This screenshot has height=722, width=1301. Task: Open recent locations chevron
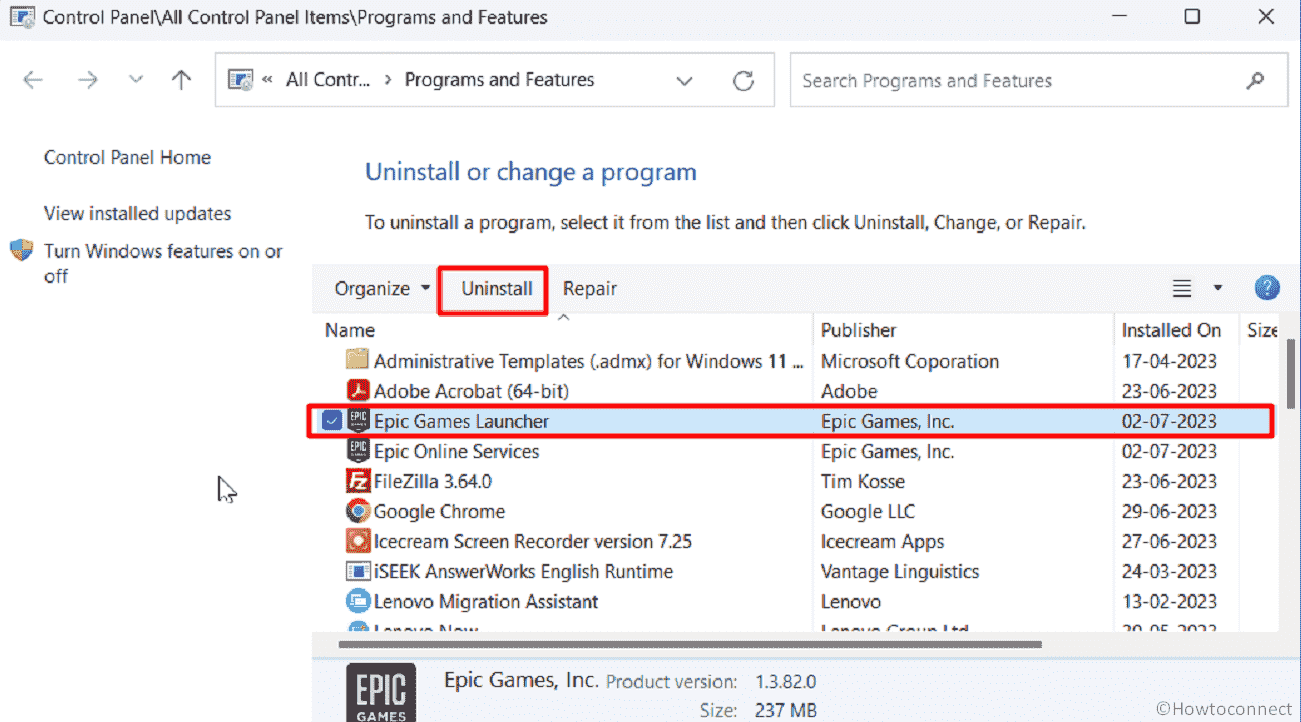point(137,81)
